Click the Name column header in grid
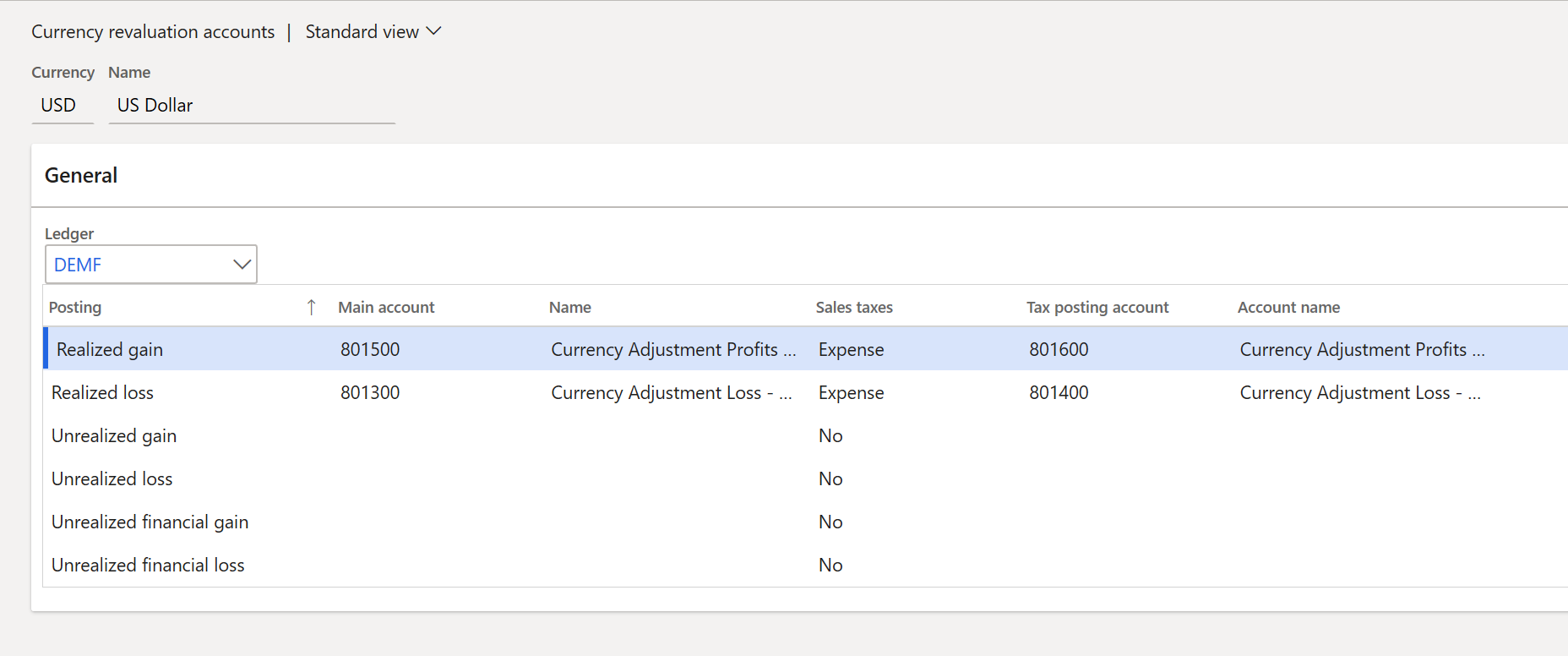 pos(570,308)
